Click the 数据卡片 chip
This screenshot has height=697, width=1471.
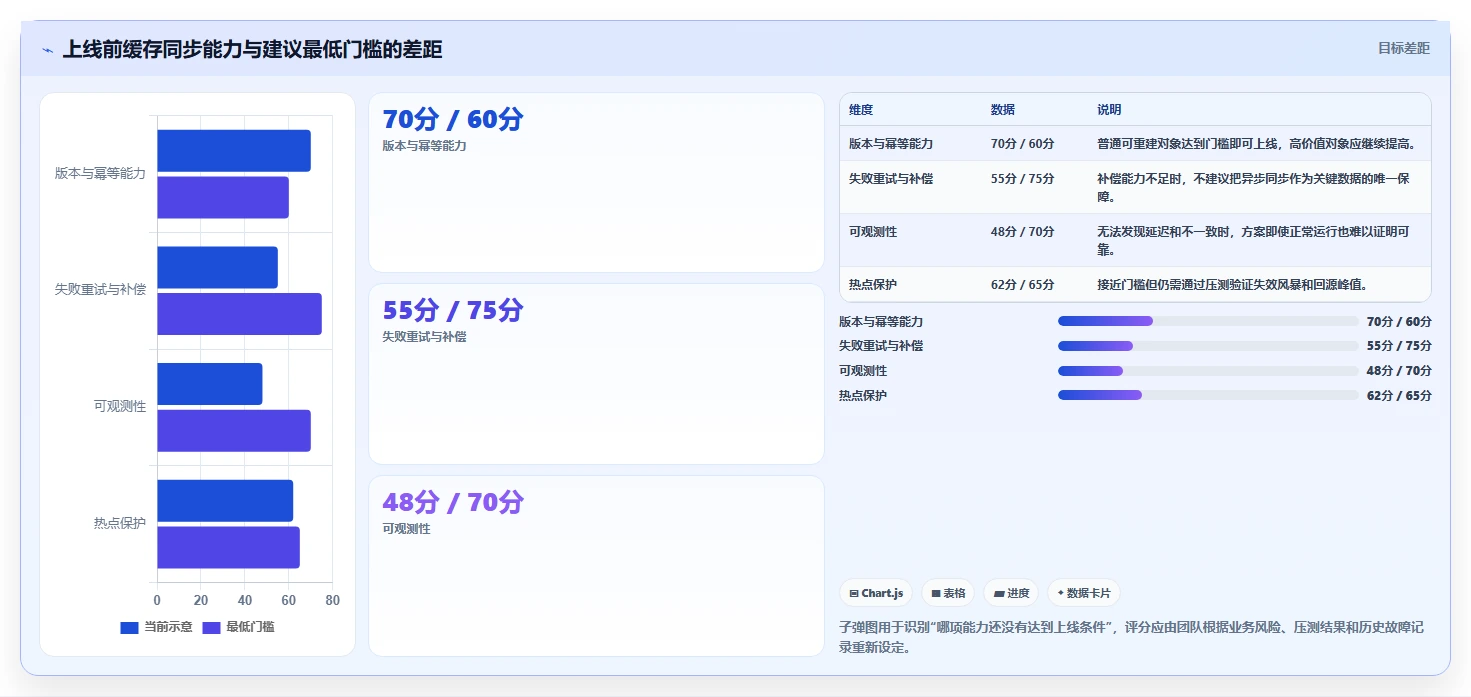pyautogui.click(x=1083, y=593)
